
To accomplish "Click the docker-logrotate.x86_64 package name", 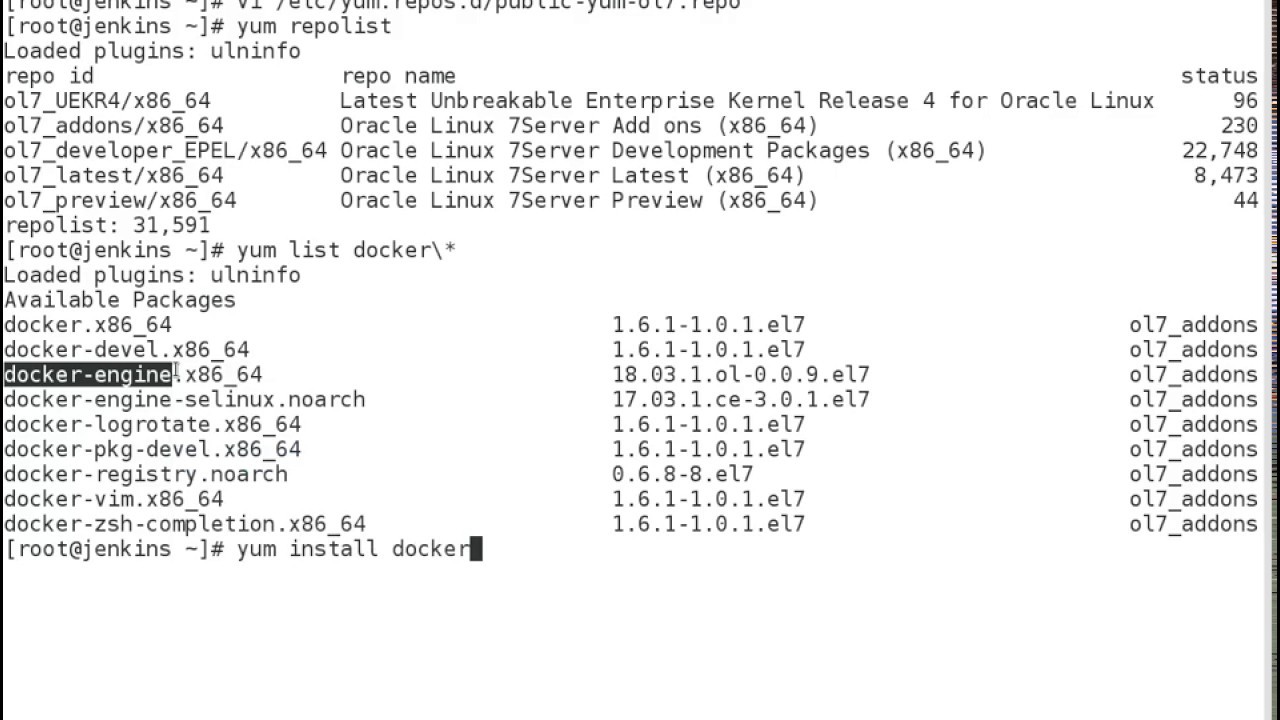I will click(x=153, y=425).
